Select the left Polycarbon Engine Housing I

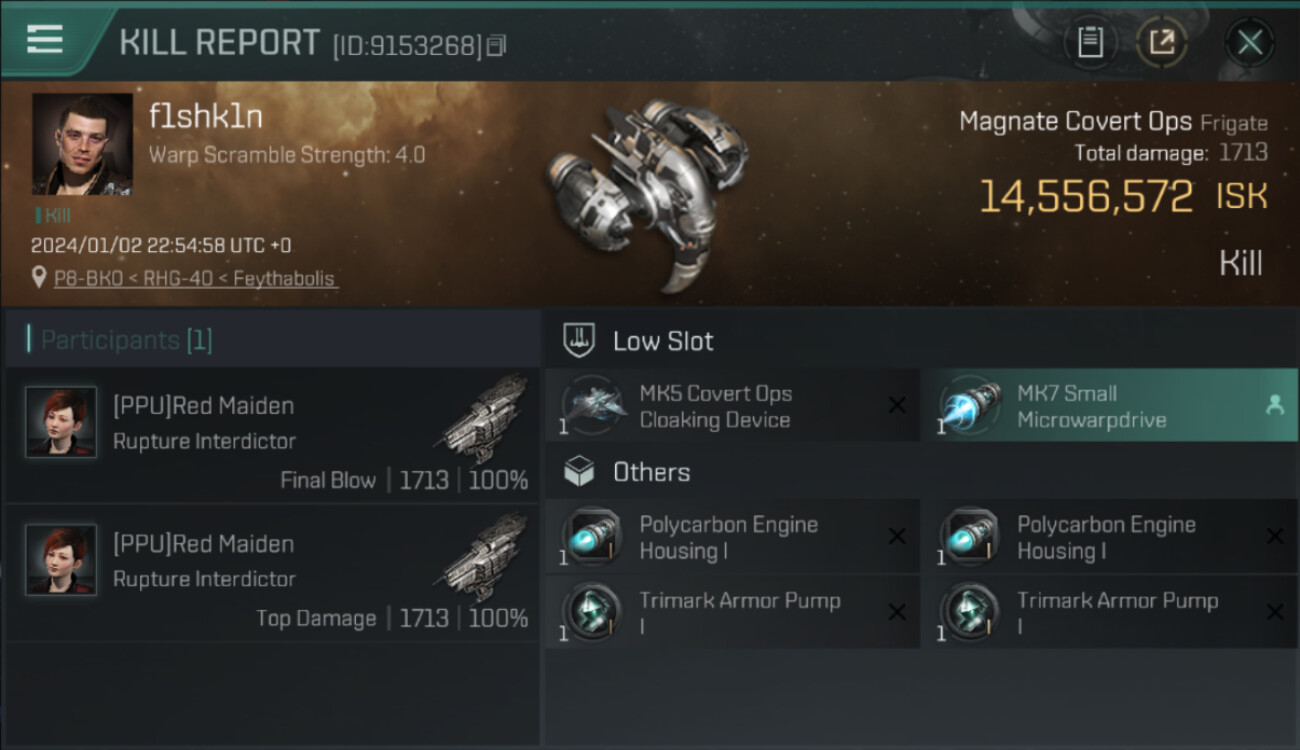point(731,537)
